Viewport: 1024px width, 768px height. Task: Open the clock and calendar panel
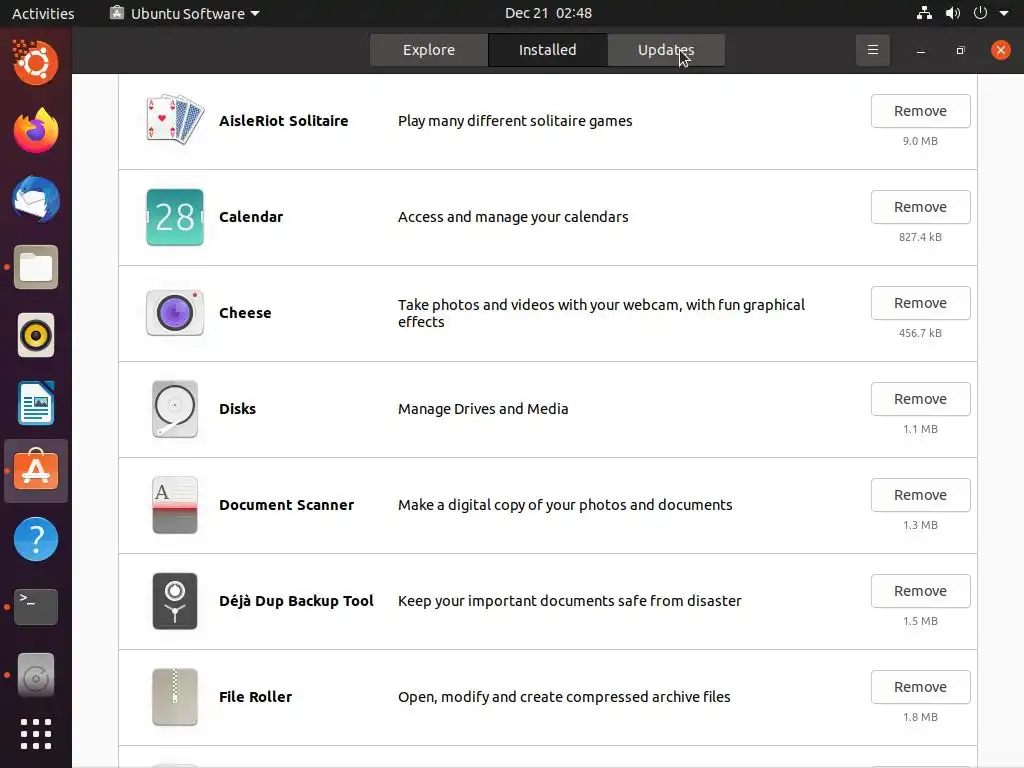coord(548,13)
